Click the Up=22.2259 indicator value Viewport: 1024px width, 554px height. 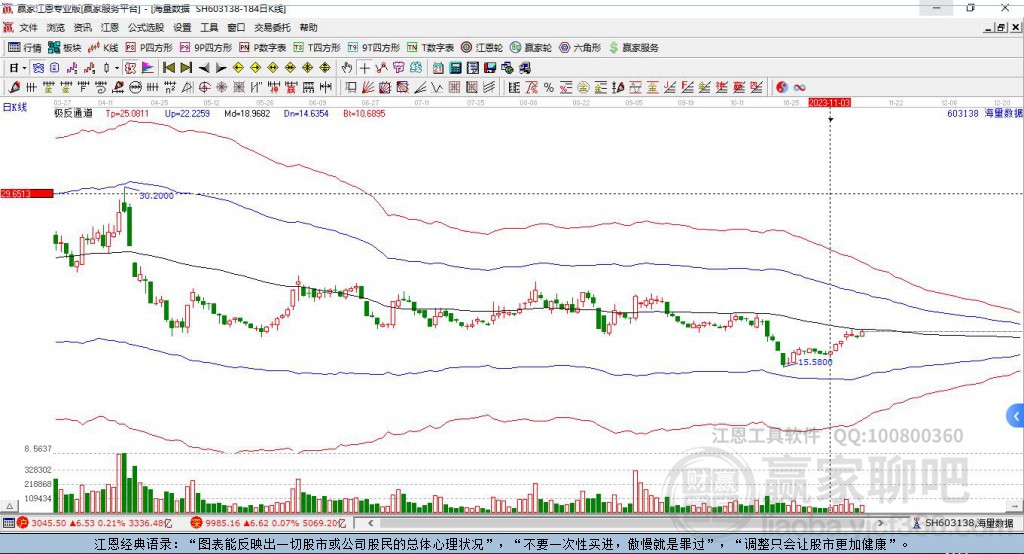coord(187,113)
